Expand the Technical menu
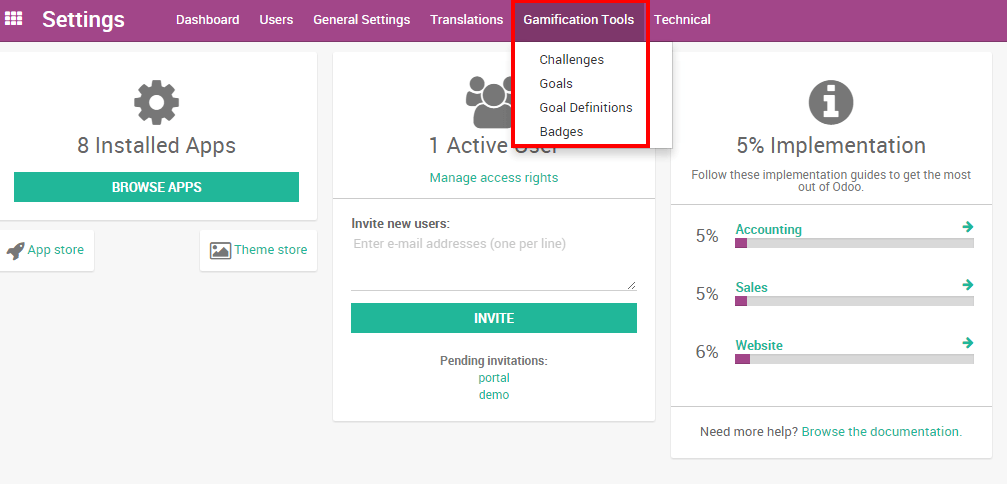 [682, 20]
